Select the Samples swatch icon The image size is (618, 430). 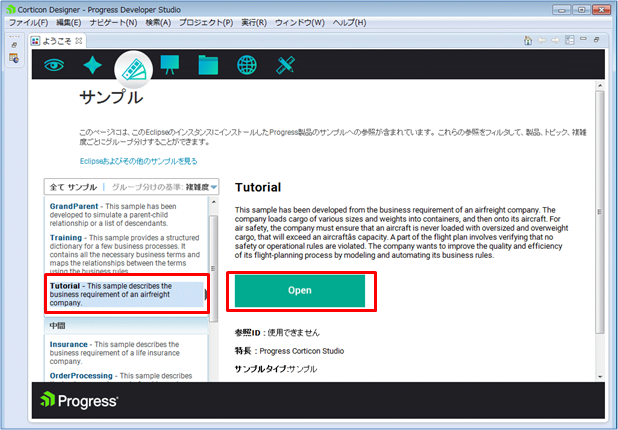[x=134, y=71]
